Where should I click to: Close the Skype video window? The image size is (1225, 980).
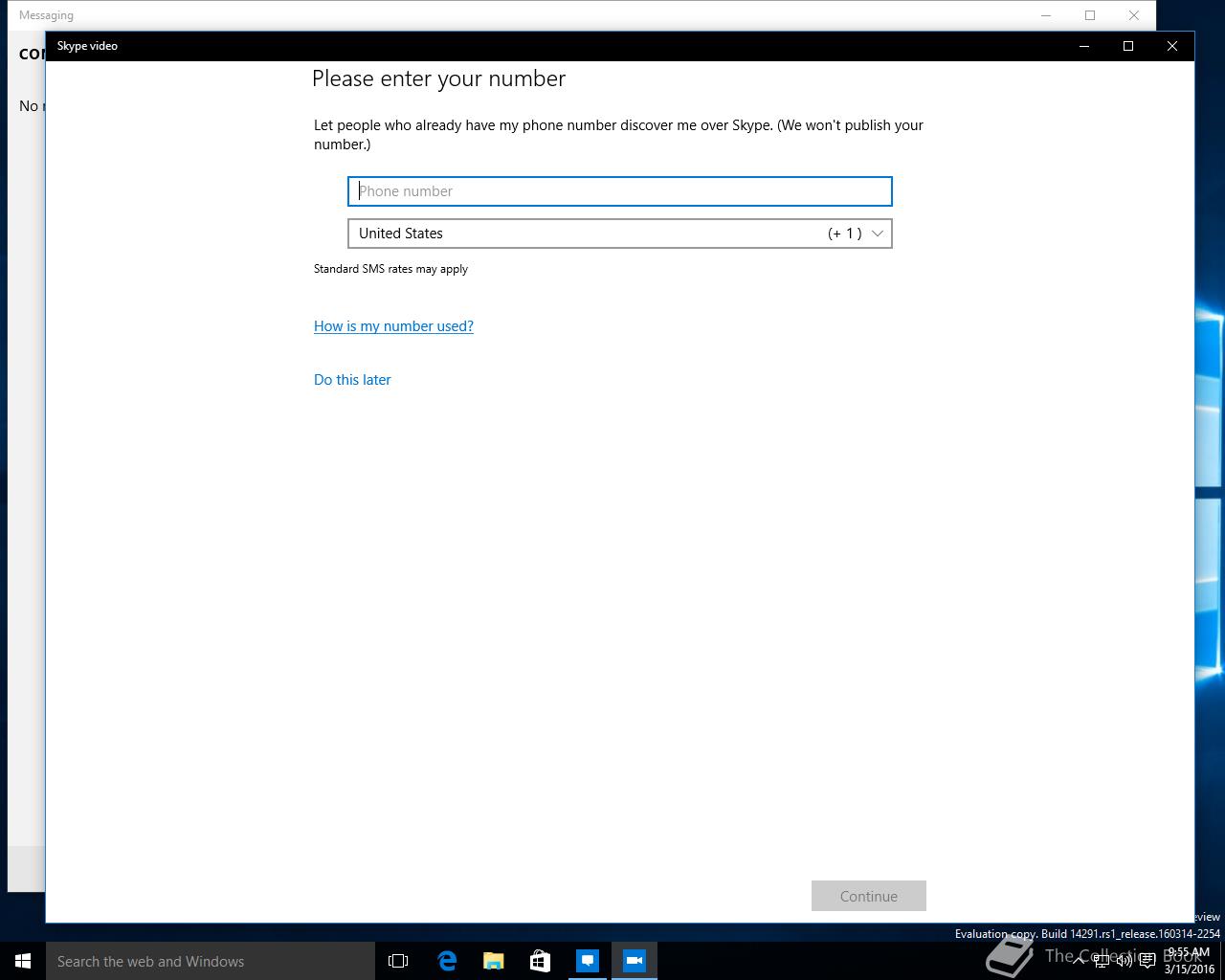click(1172, 46)
